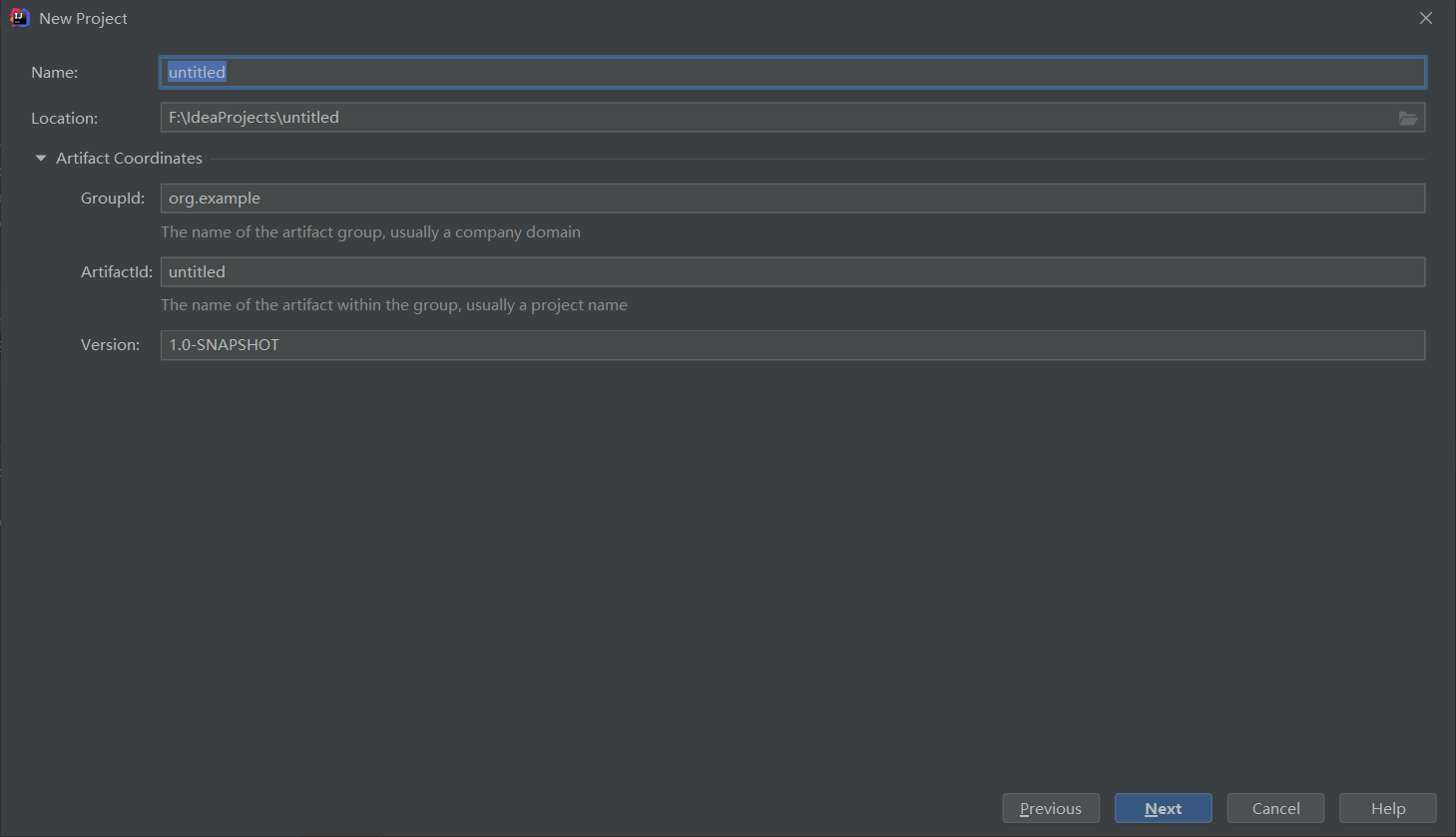Click the 'New Project' window title text

tap(83, 19)
